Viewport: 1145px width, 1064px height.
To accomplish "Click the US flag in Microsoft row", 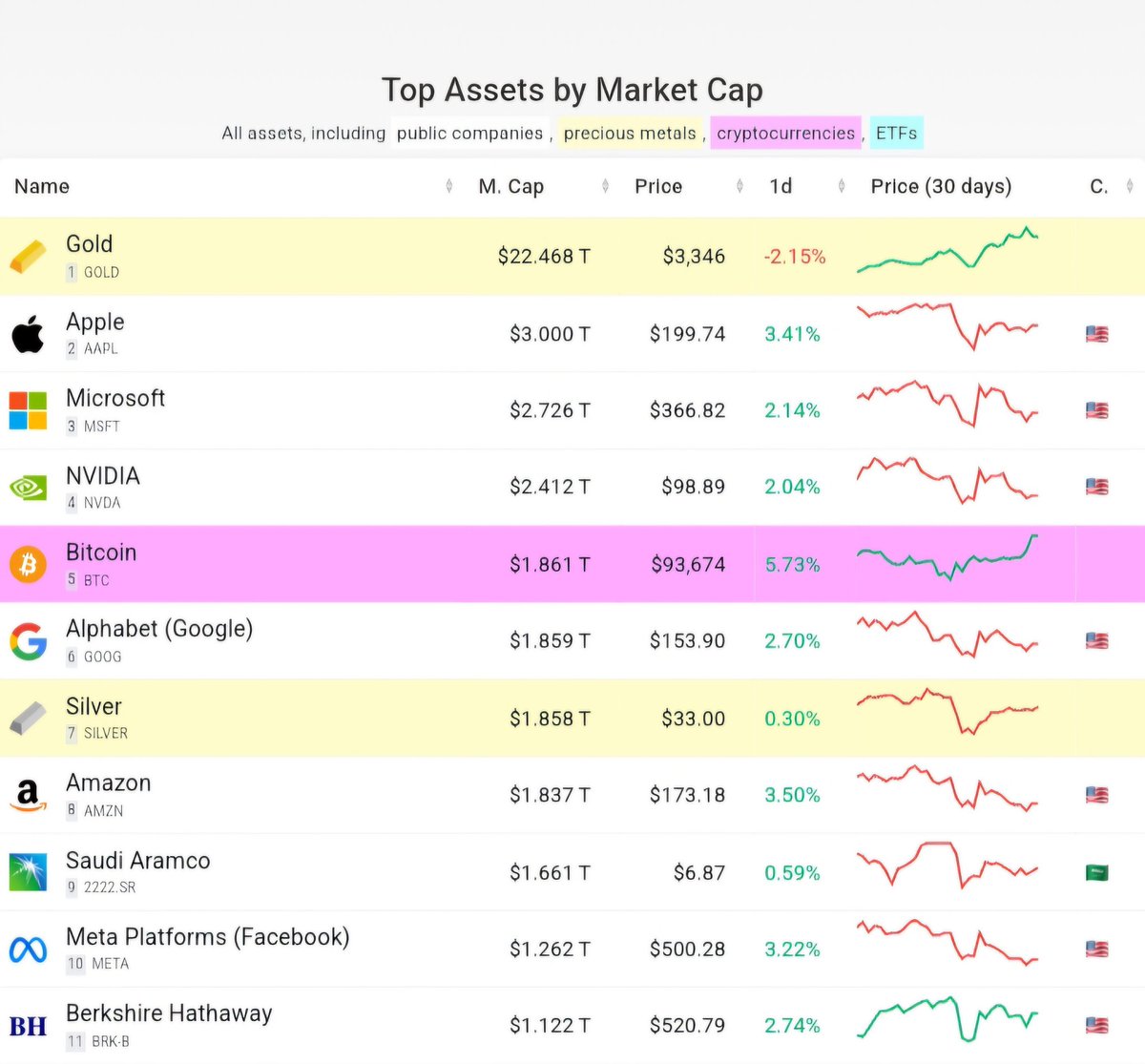I will pos(1097,410).
